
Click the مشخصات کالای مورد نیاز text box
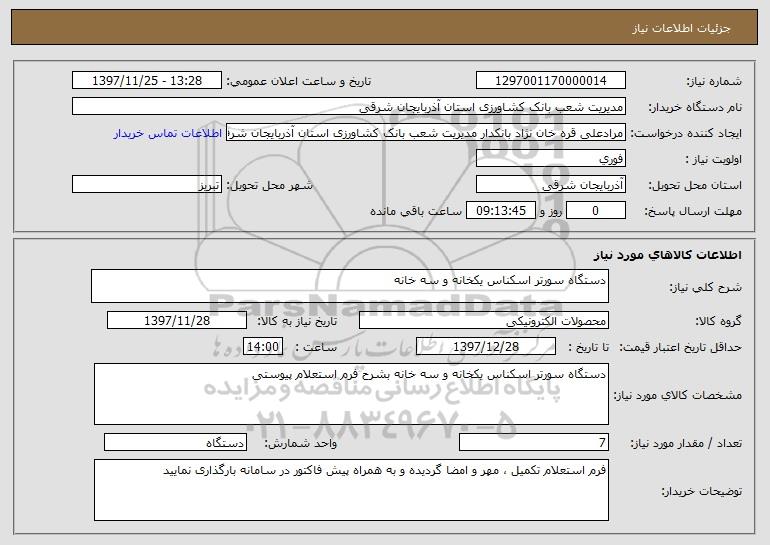tap(351, 394)
